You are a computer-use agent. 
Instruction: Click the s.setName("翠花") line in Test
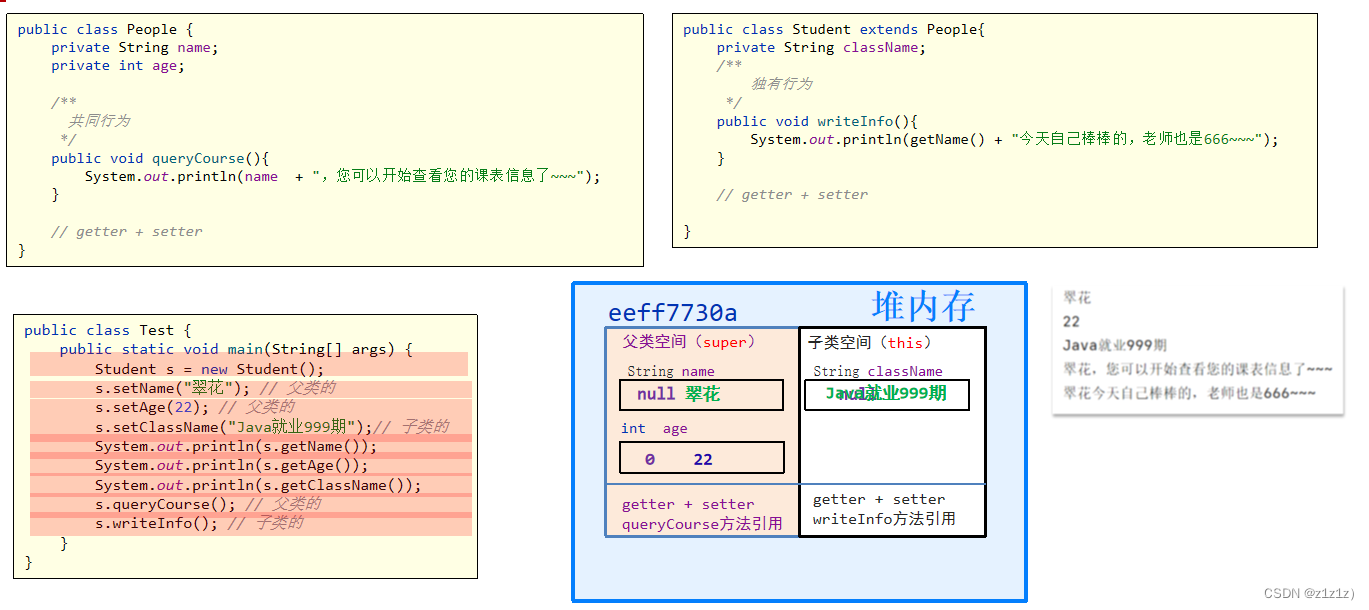point(215,389)
